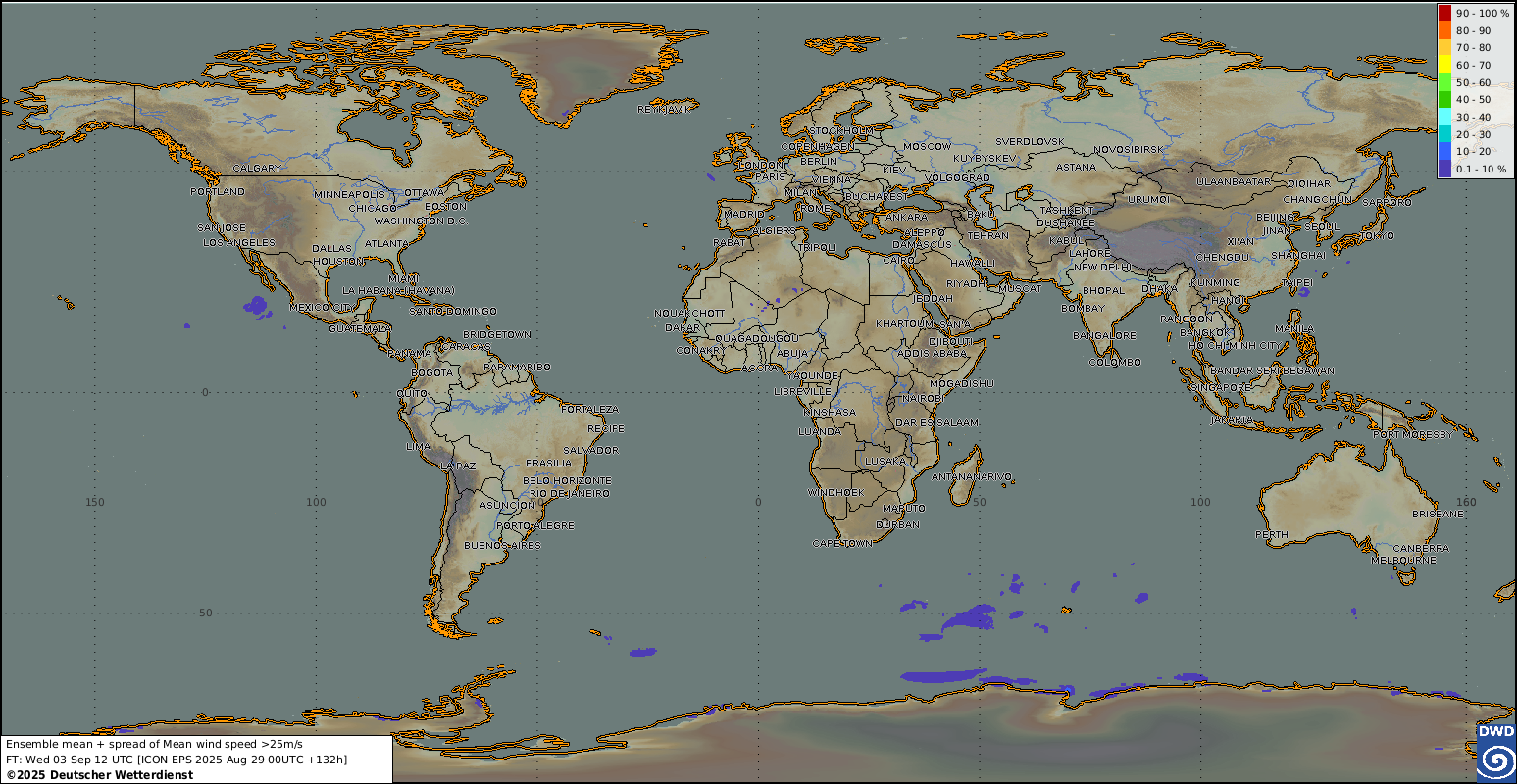Click the yellow 60 - 70 legend swatch
This screenshot has width=1517, height=784.
pyautogui.click(x=1444, y=66)
